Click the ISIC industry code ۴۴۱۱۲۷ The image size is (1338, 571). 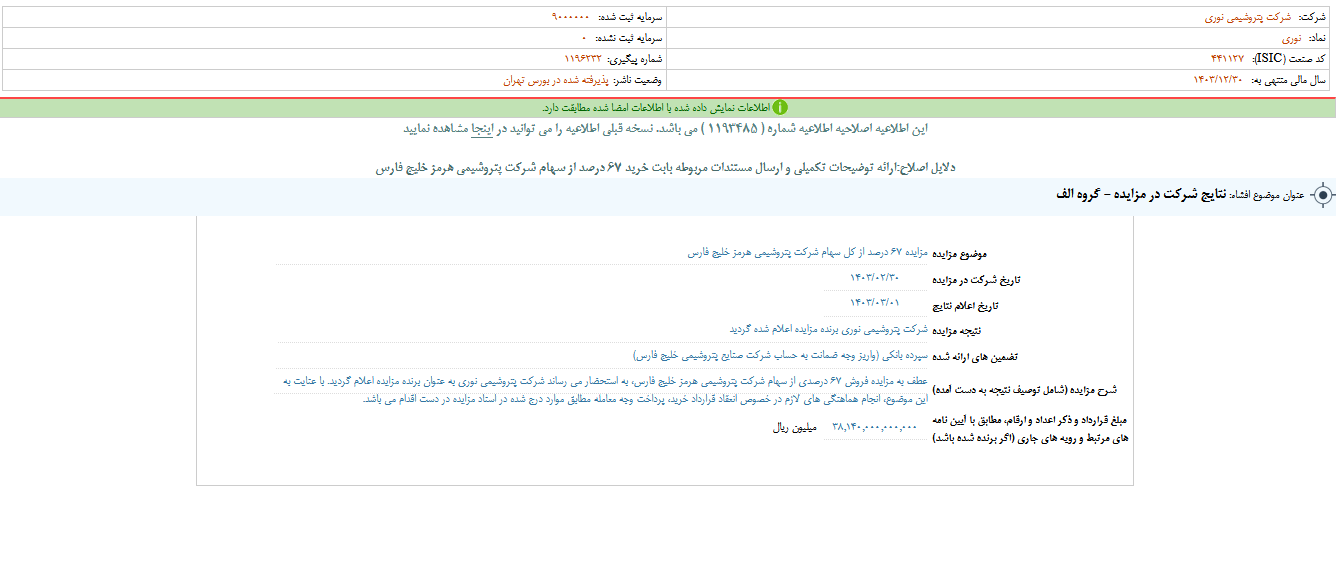click(1227, 59)
